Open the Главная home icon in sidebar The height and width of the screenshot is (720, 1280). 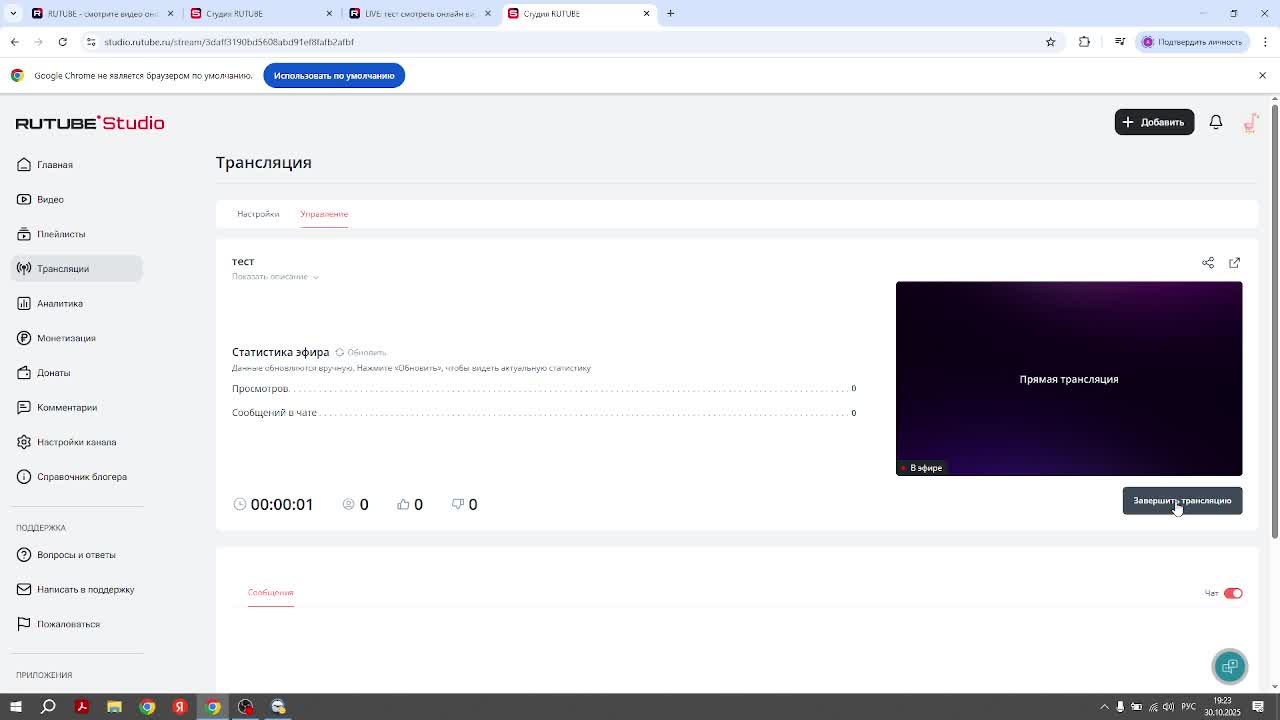click(x=24, y=165)
